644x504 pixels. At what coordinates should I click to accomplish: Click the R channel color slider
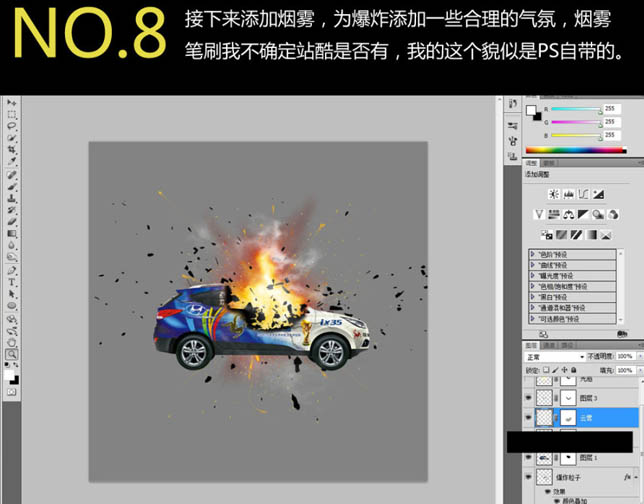[576, 109]
